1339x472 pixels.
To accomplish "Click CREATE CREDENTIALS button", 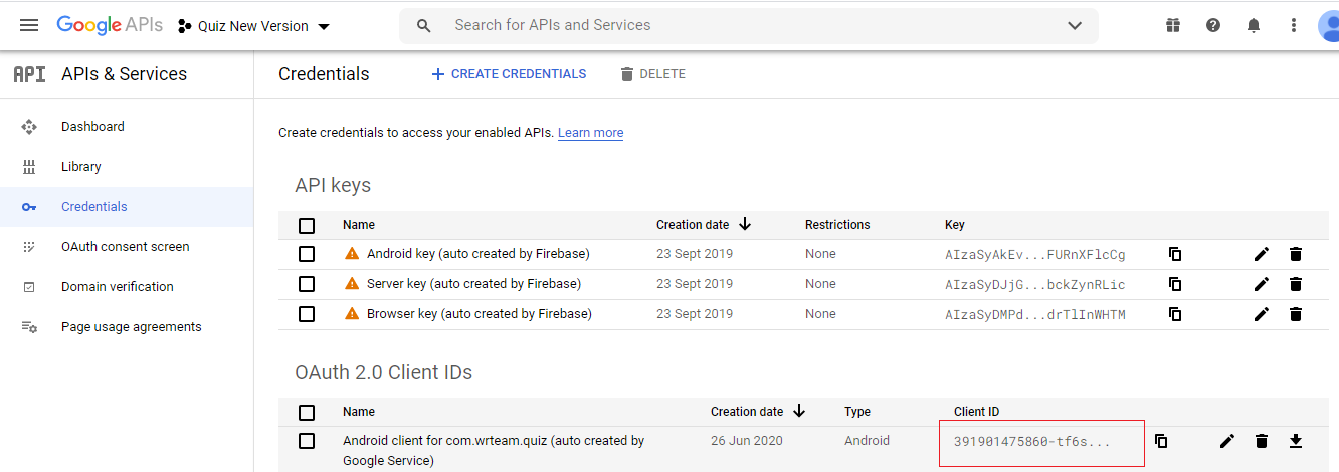I will (x=508, y=74).
